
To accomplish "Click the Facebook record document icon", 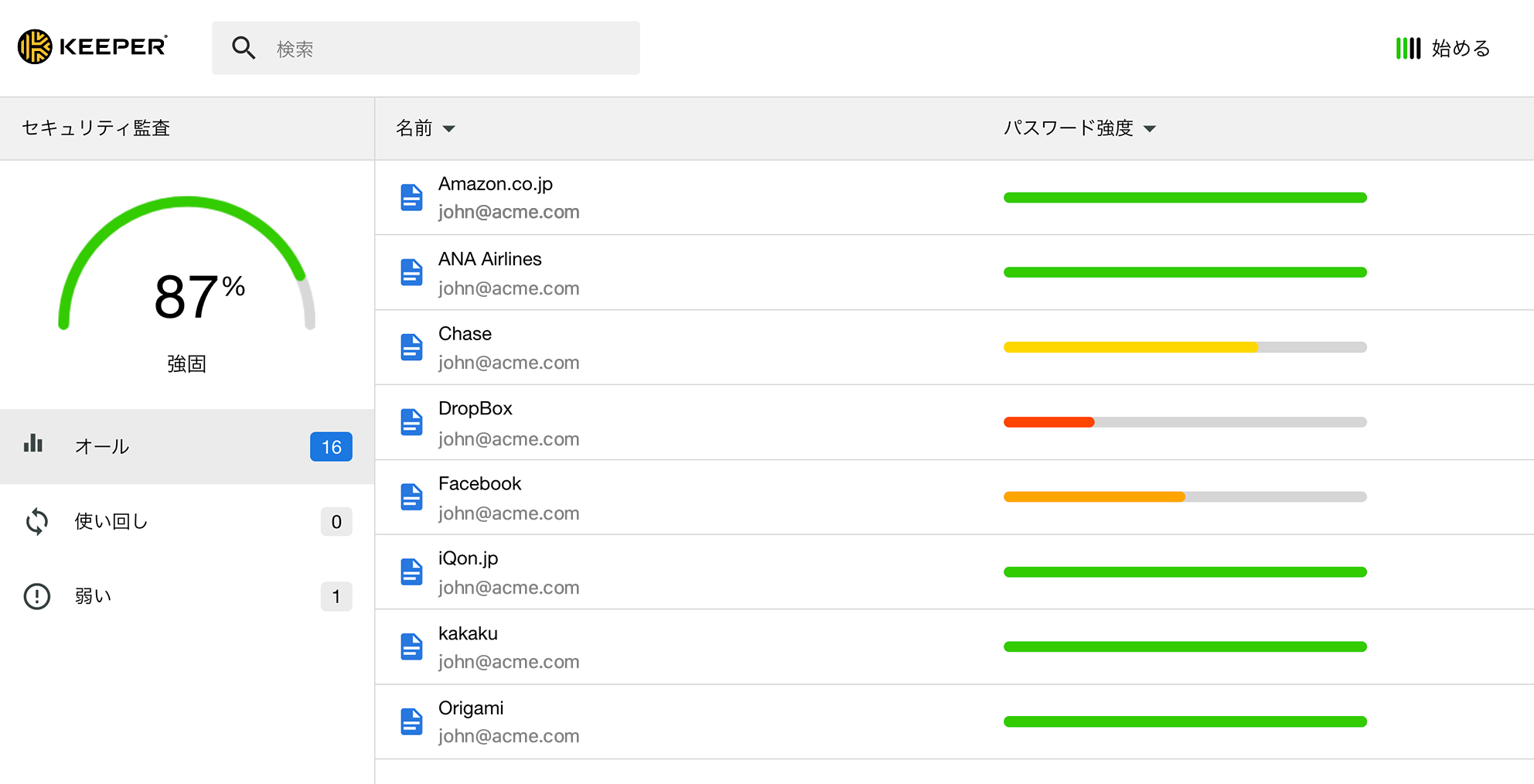I will pyautogui.click(x=411, y=496).
